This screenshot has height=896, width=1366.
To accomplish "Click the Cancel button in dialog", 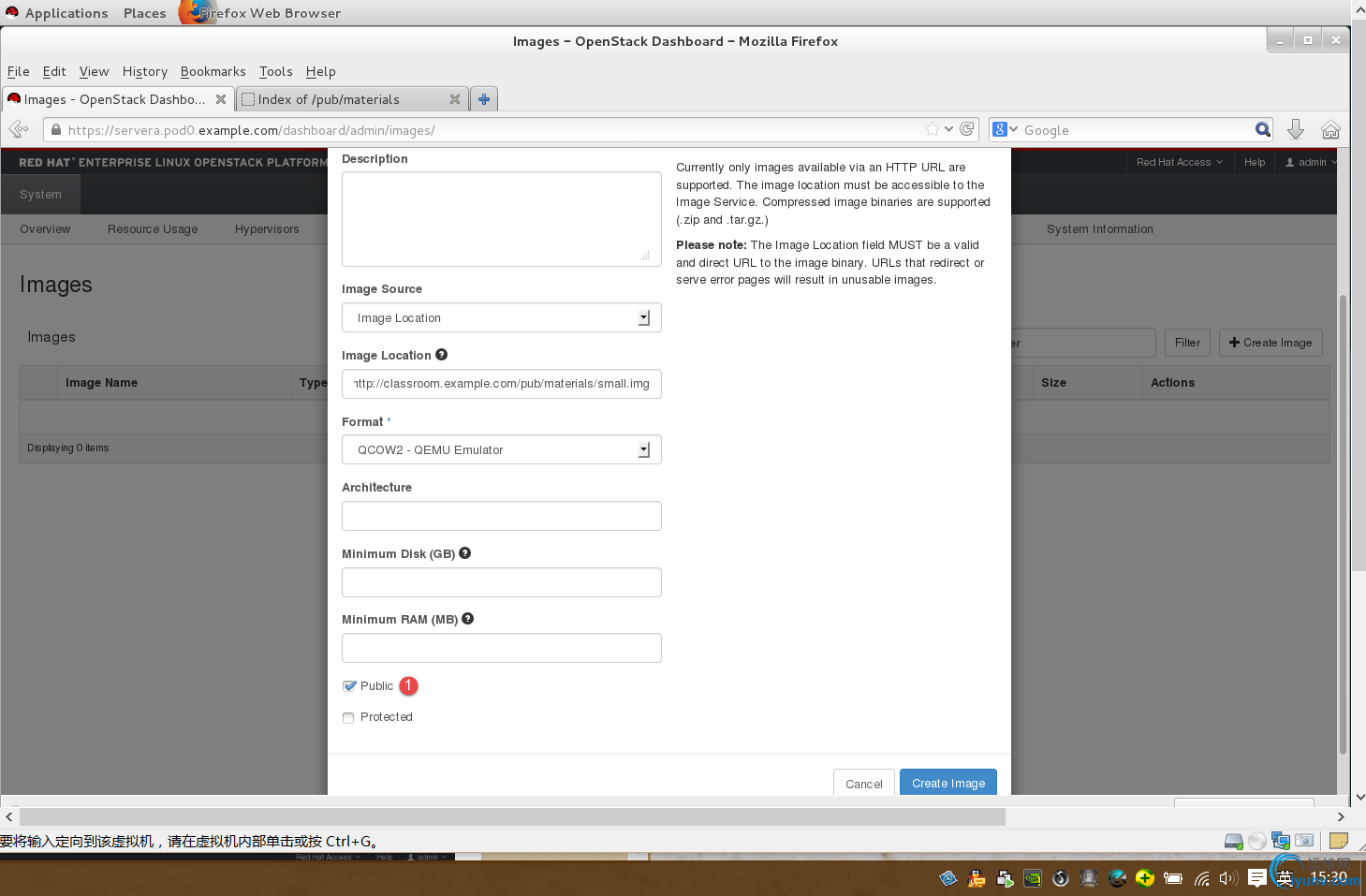I will [864, 784].
